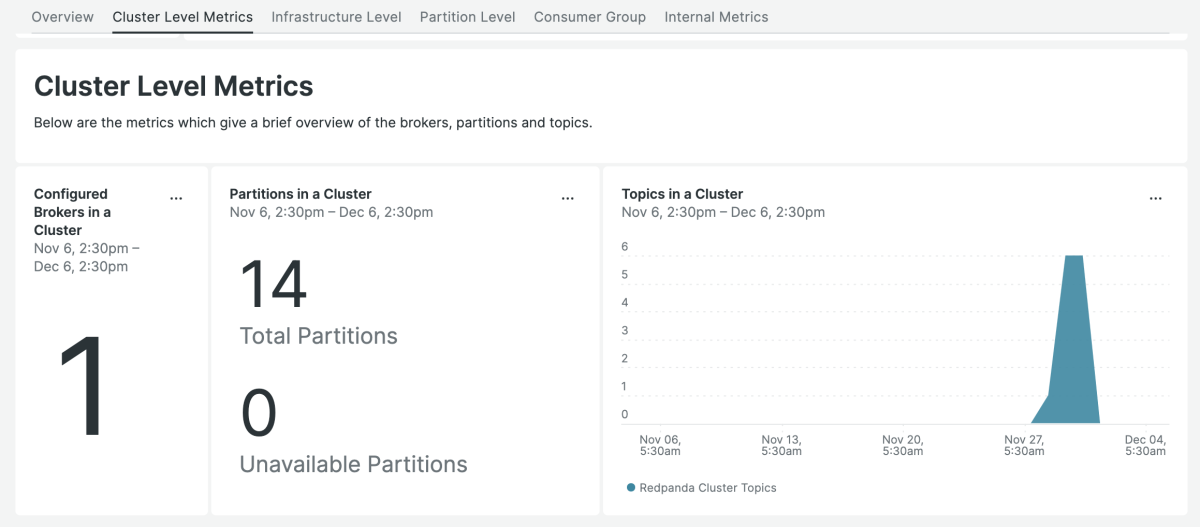Open the Topics in a Cluster ellipsis menu

(x=1155, y=198)
